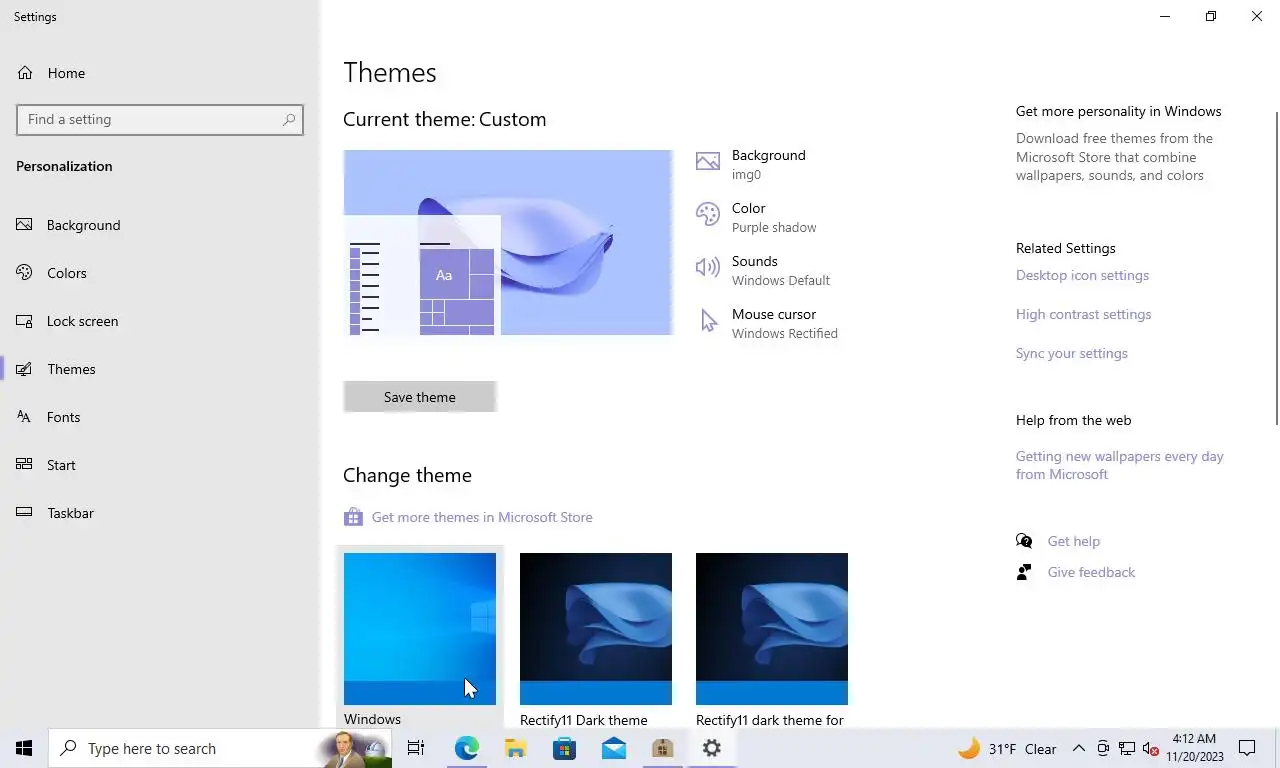Open the weather widget showing 31°F Clear

point(1007,748)
